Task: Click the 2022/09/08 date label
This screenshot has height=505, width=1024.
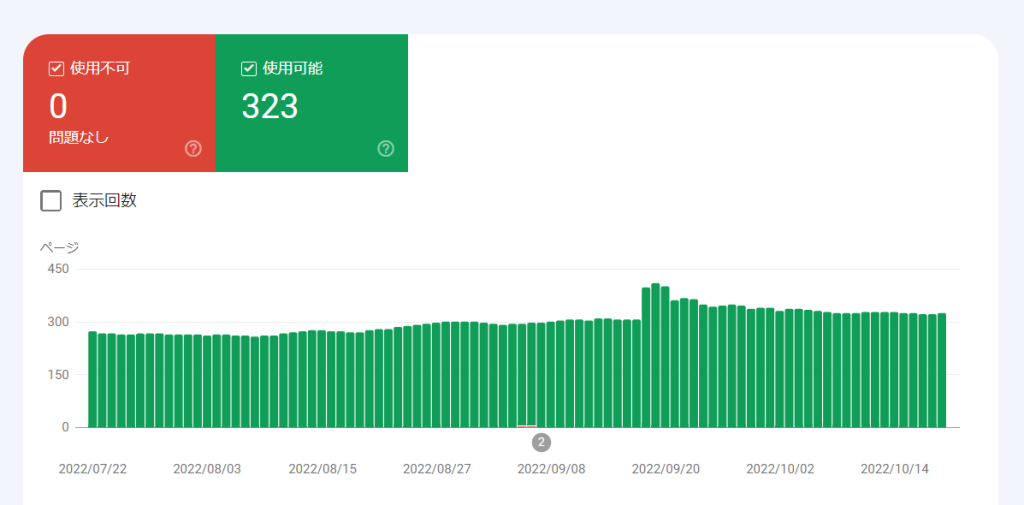Action: (x=551, y=468)
